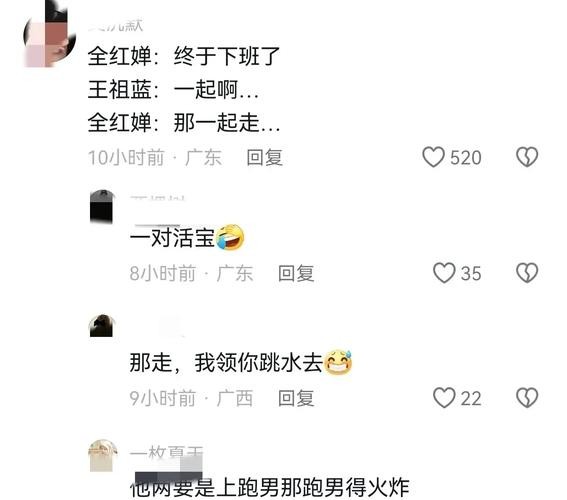Like the 那走，我领你跳水去 reply
This screenshot has height=500, width=567.
tap(444, 398)
